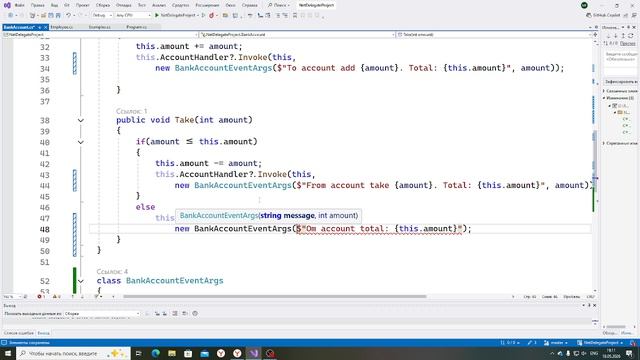Click the account avatar icon
This screenshot has width=640, height=360.
point(584,5)
